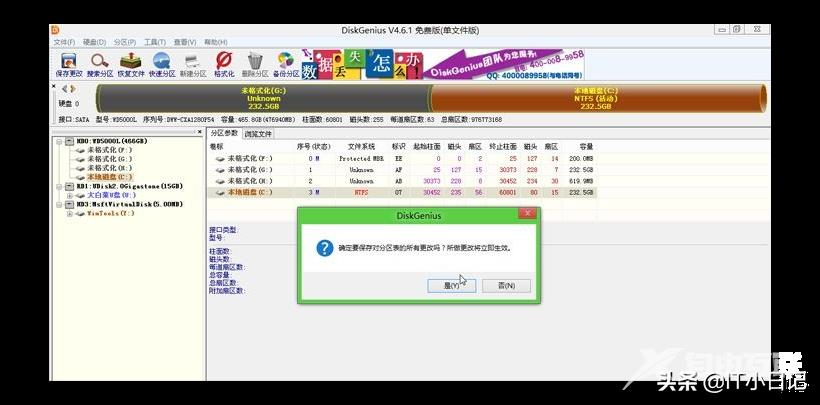The width and height of the screenshot is (820, 405).
Task: Open the 查看(V) menu
Action: pos(185,42)
